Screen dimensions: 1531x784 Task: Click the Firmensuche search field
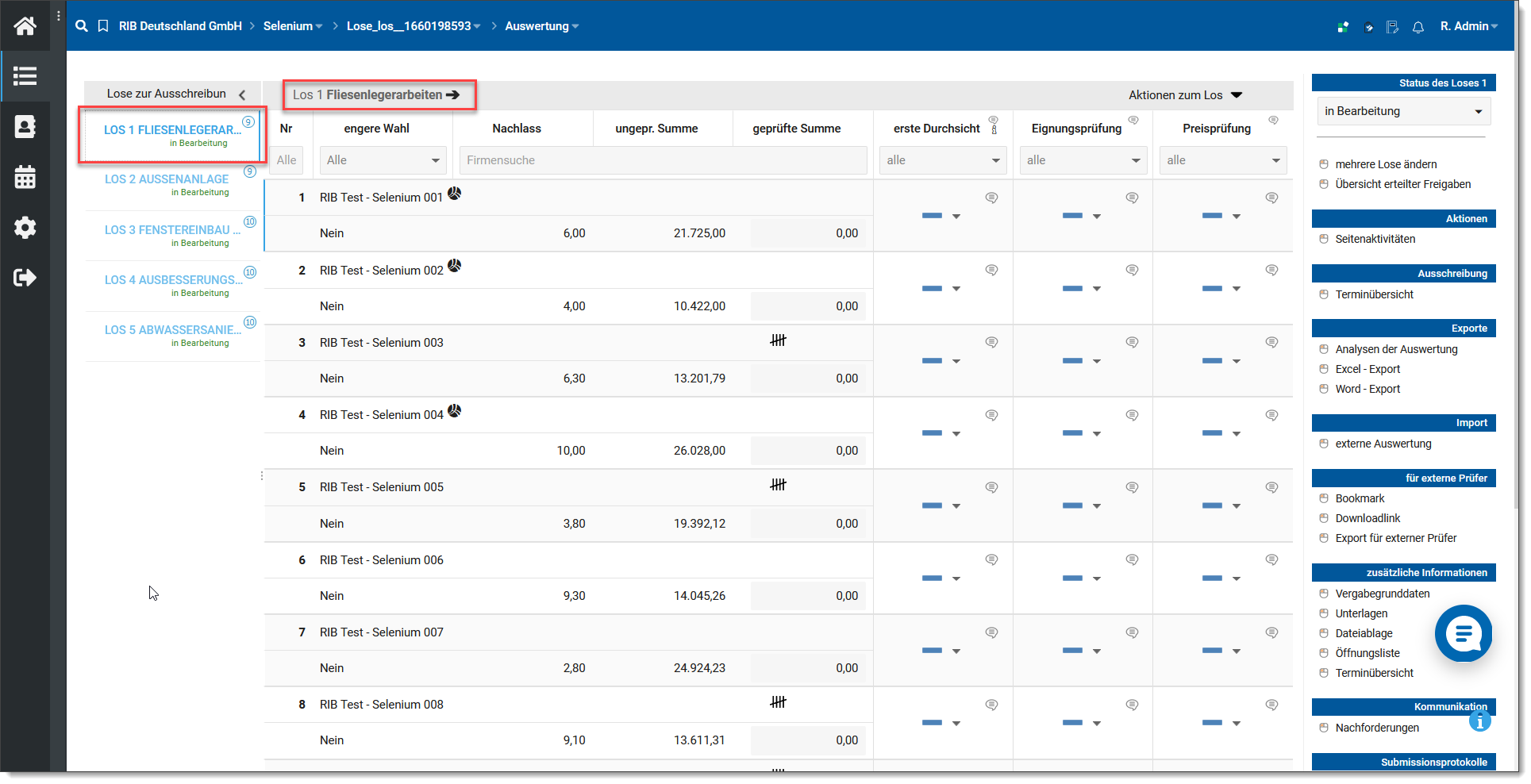click(x=663, y=160)
